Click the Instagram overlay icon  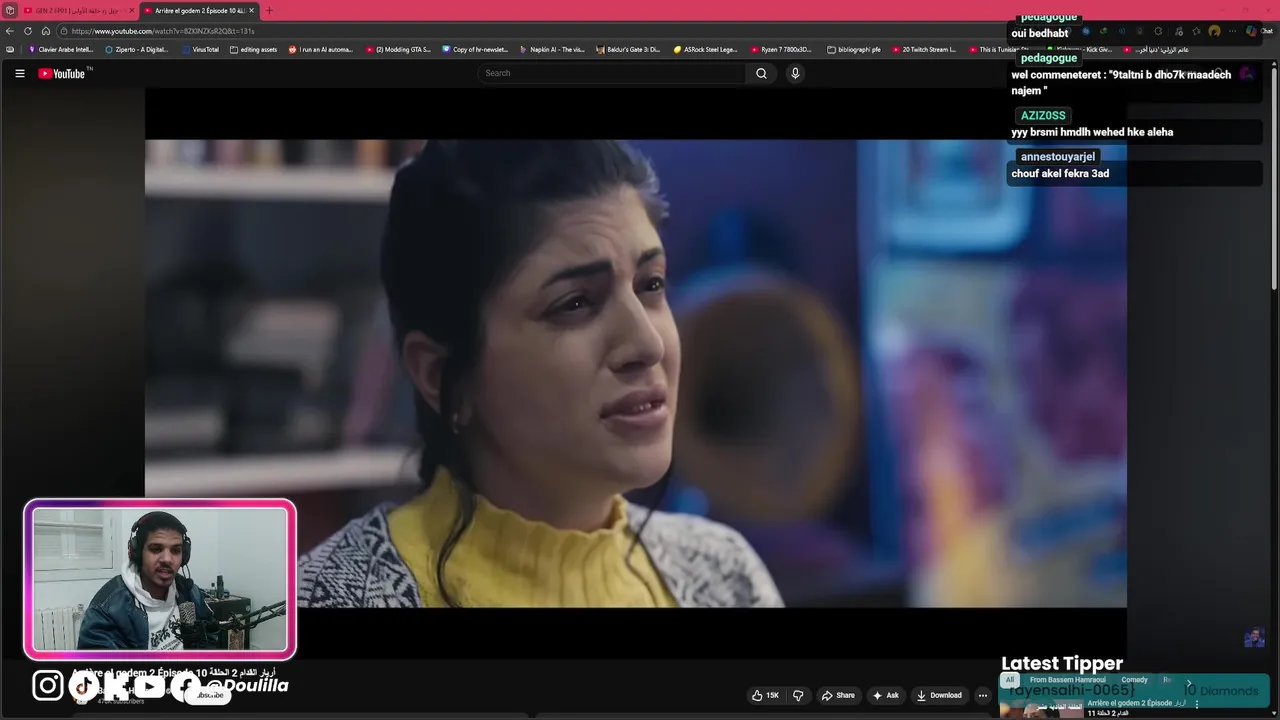[x=47, y=685]
